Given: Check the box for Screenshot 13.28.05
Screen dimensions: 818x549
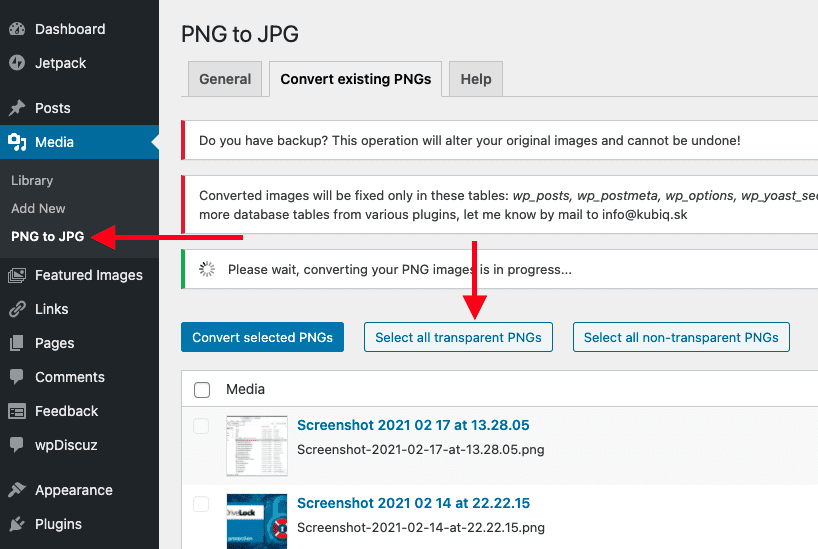Looking at the screenshot, I should coord(202,426).
